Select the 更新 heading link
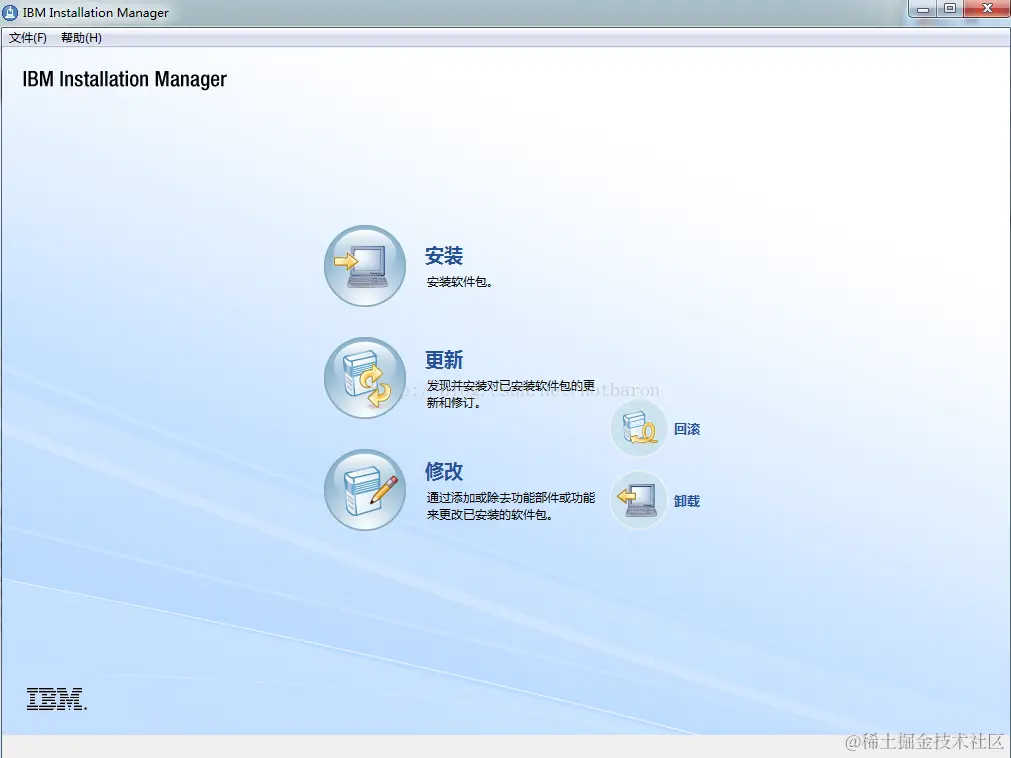The image size is (1011, 758). point(444,360)
